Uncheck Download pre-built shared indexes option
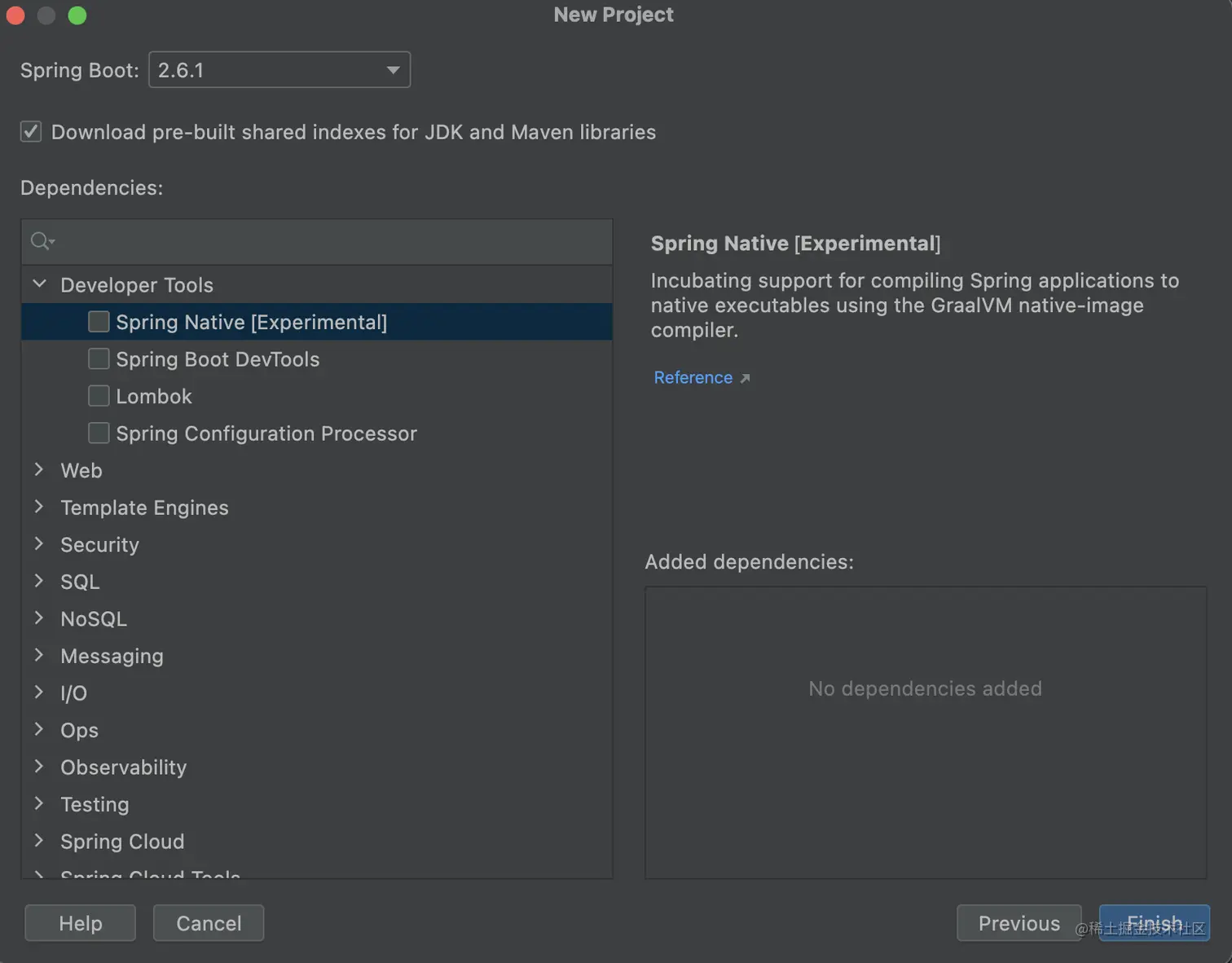 [31, 132]
